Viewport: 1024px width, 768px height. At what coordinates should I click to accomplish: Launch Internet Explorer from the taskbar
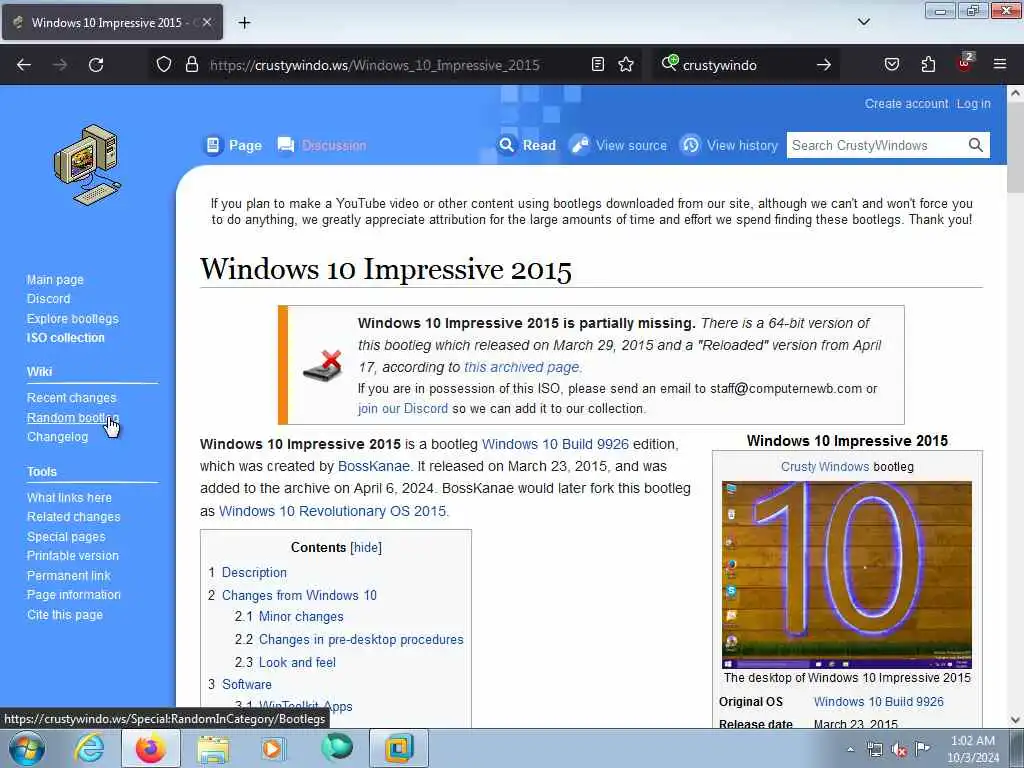click(x=88, y=748)
